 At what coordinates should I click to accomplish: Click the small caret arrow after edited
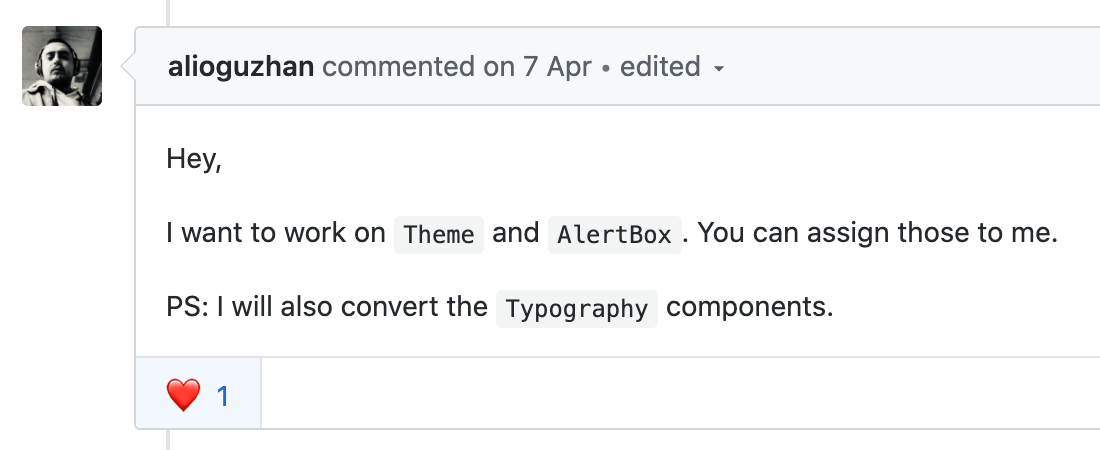pos(718,69)
